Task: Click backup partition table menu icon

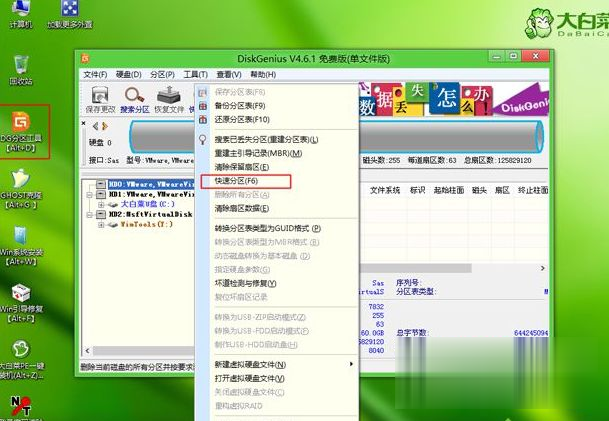Action: 203,106
